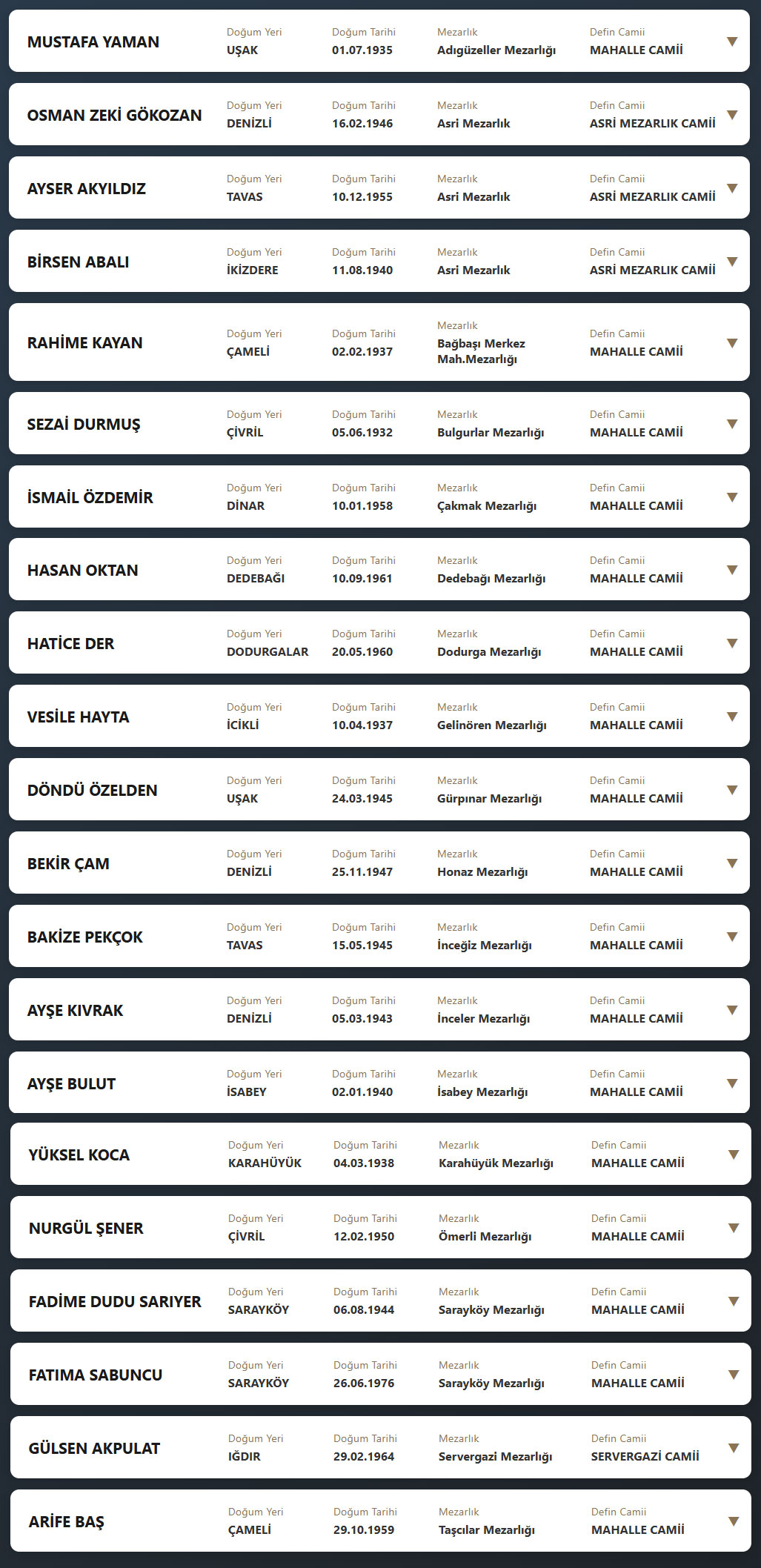The height and width of the screenshot is (1568, 761).
Task: Expand the MUSTAFA YAMAN record arrow
Action: point(732,41)
